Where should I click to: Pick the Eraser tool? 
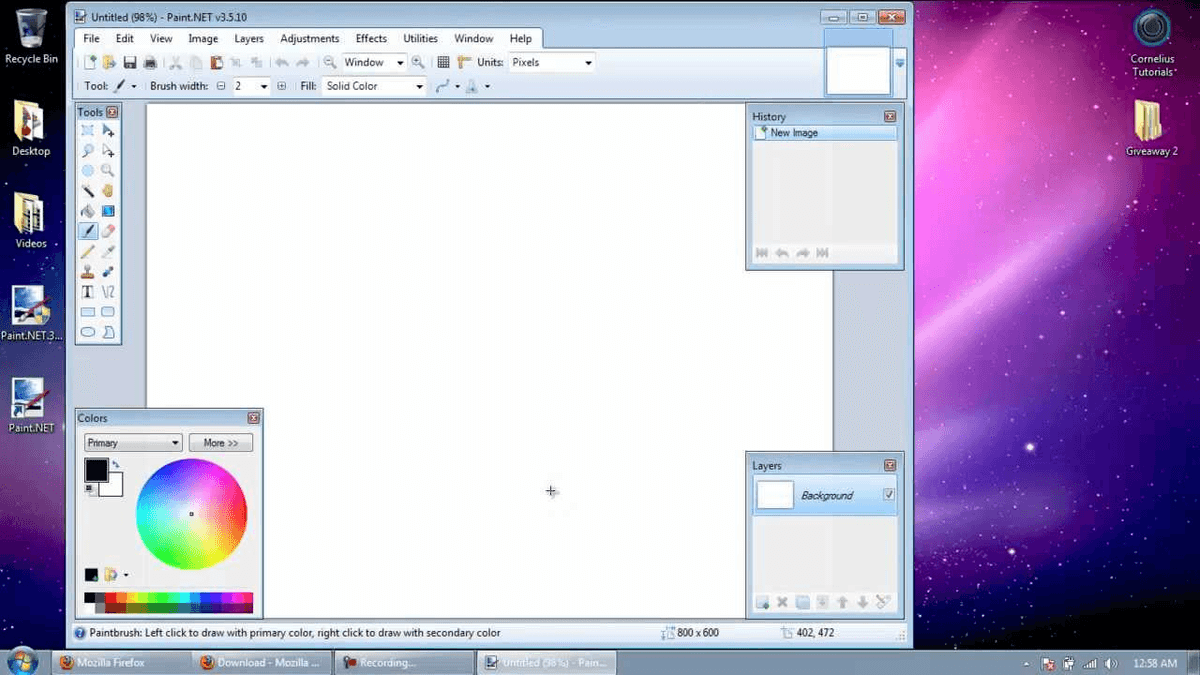click(108, 231)
